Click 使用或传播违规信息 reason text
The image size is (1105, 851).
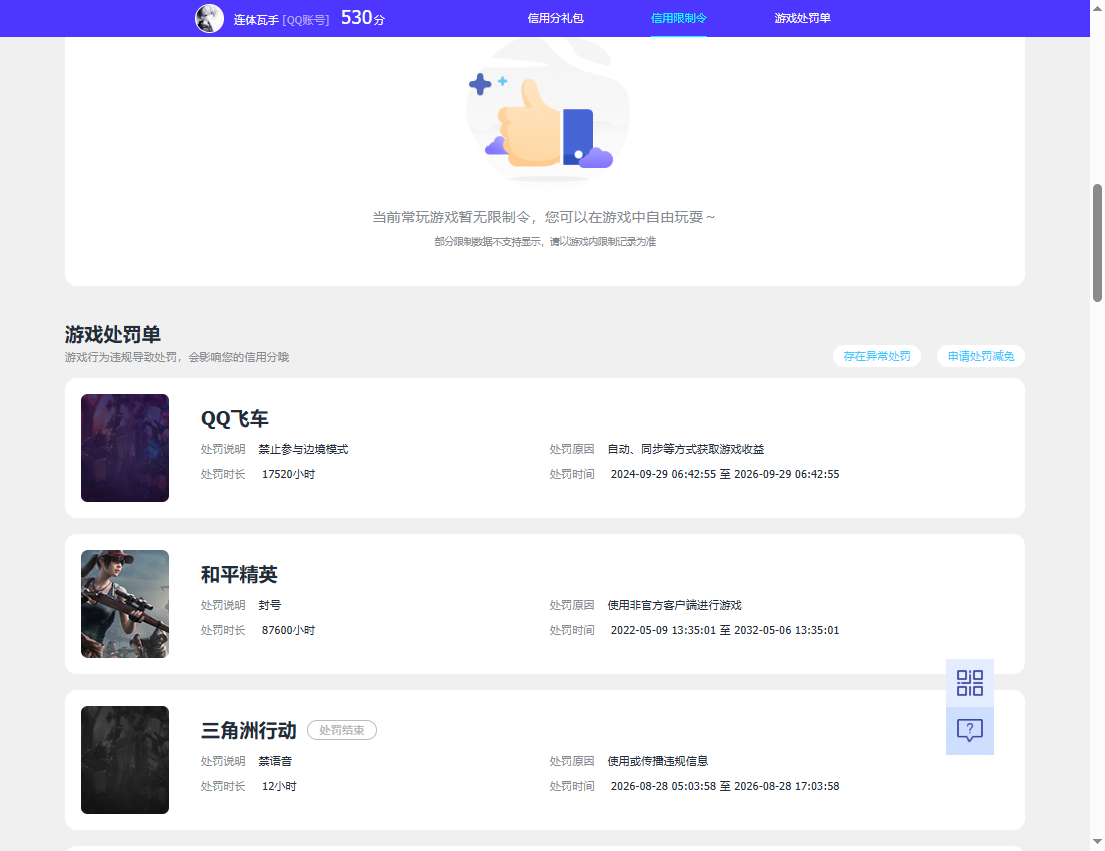tap(658, 762)
